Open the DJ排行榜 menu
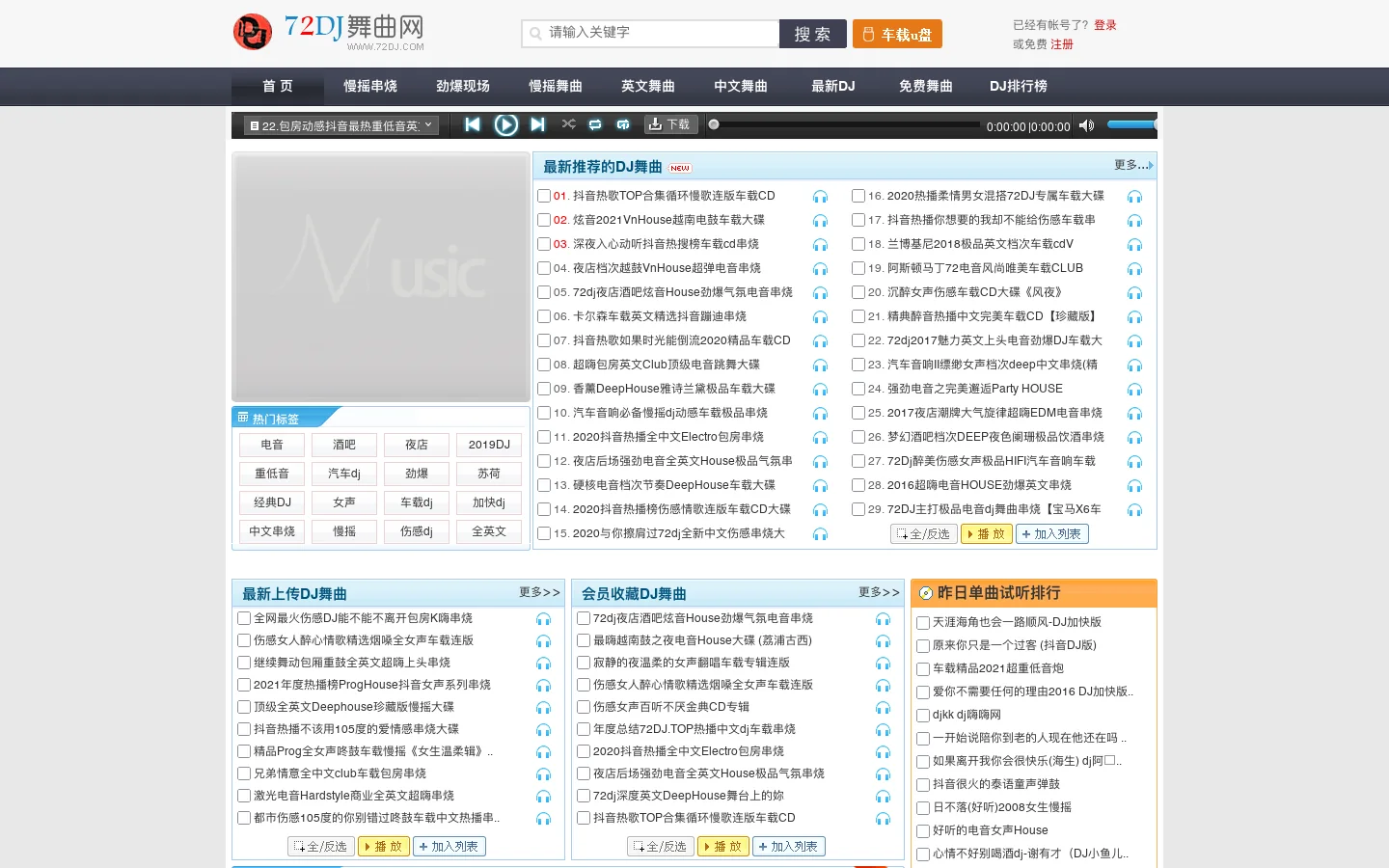Screen dimensions: 1389x868 [1019, 86]
